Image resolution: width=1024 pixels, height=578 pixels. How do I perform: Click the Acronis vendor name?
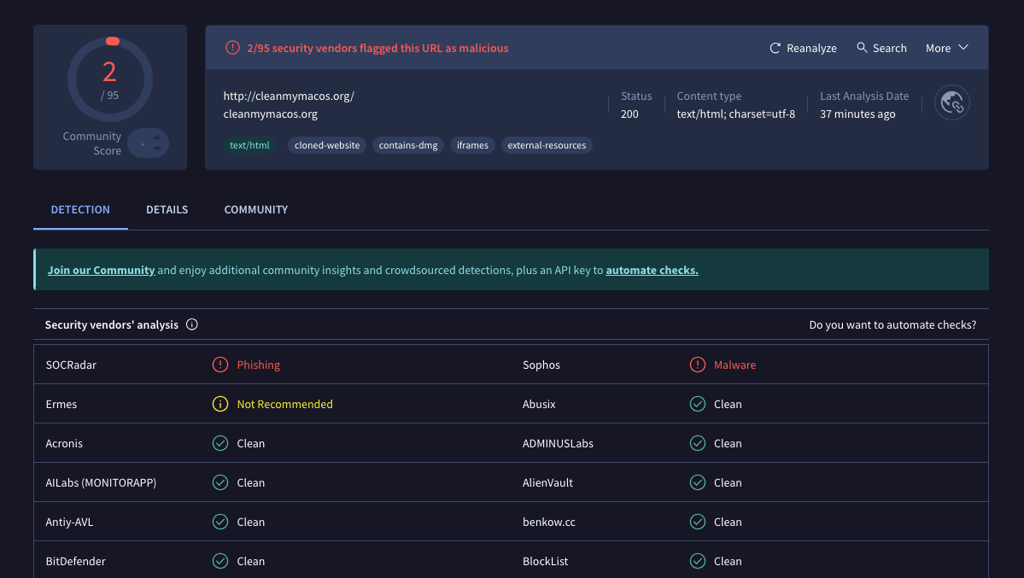[64, 443]
